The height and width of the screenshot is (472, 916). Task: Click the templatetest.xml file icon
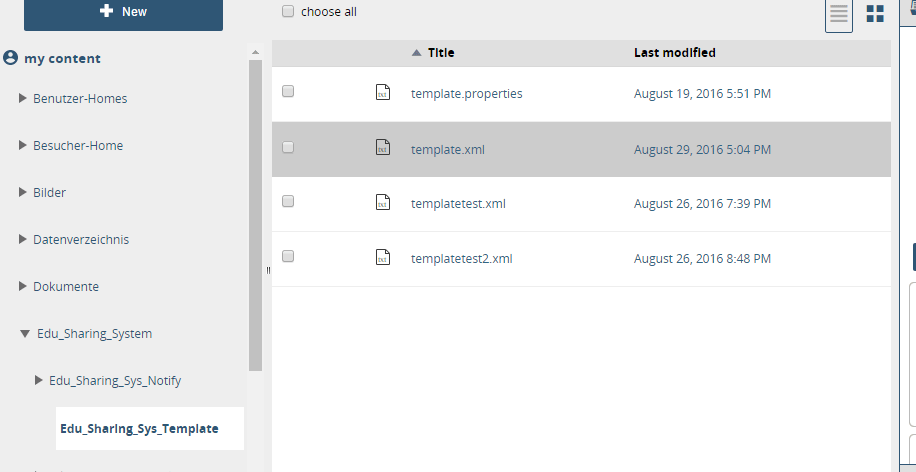tap(382, 203)
